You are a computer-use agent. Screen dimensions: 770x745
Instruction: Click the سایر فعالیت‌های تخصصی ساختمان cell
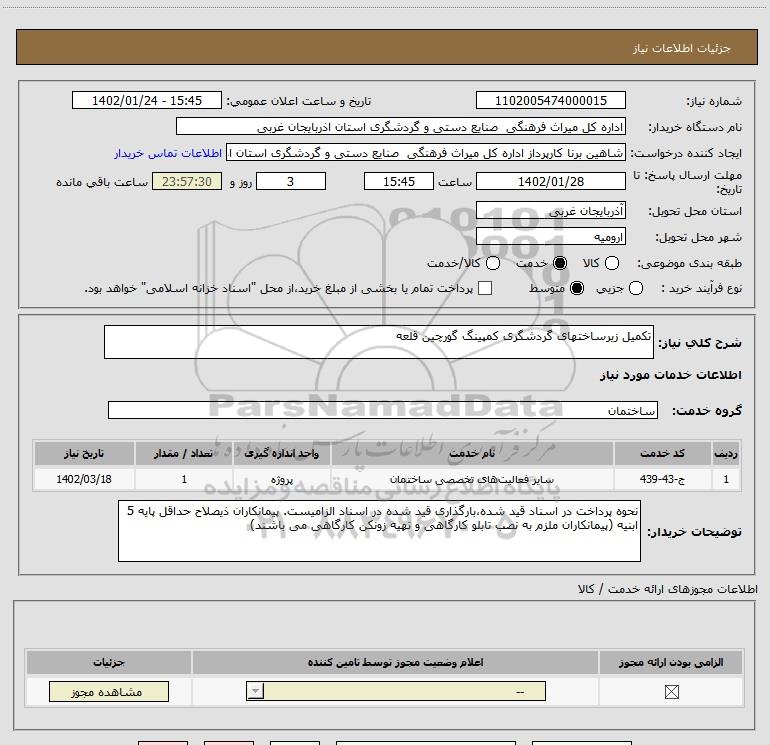click(x=472, y=479)
